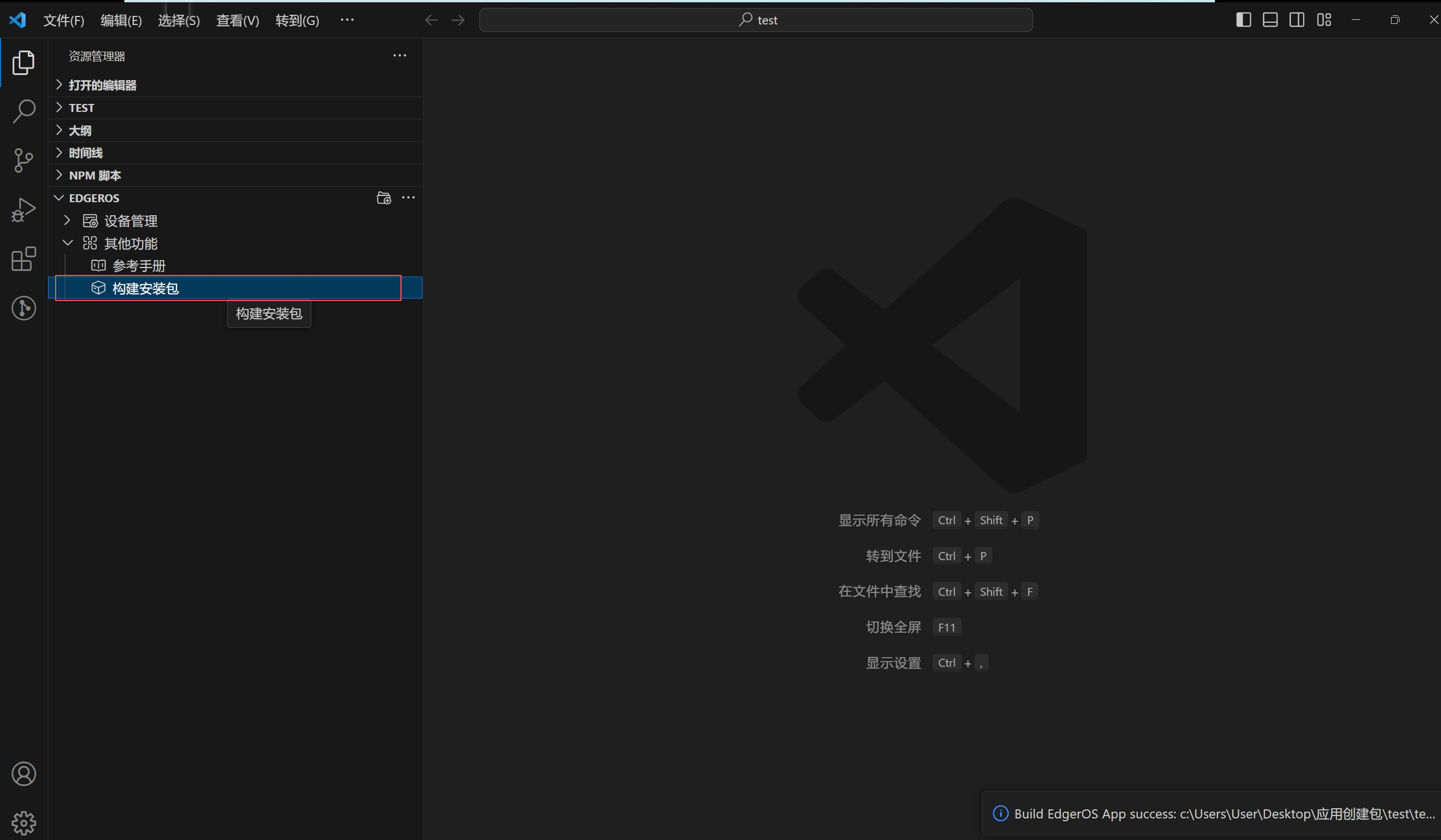Viewport: 1441px width, 840px height.
Task: Select the 构建安装包 tree item
Action: (236, 287)
